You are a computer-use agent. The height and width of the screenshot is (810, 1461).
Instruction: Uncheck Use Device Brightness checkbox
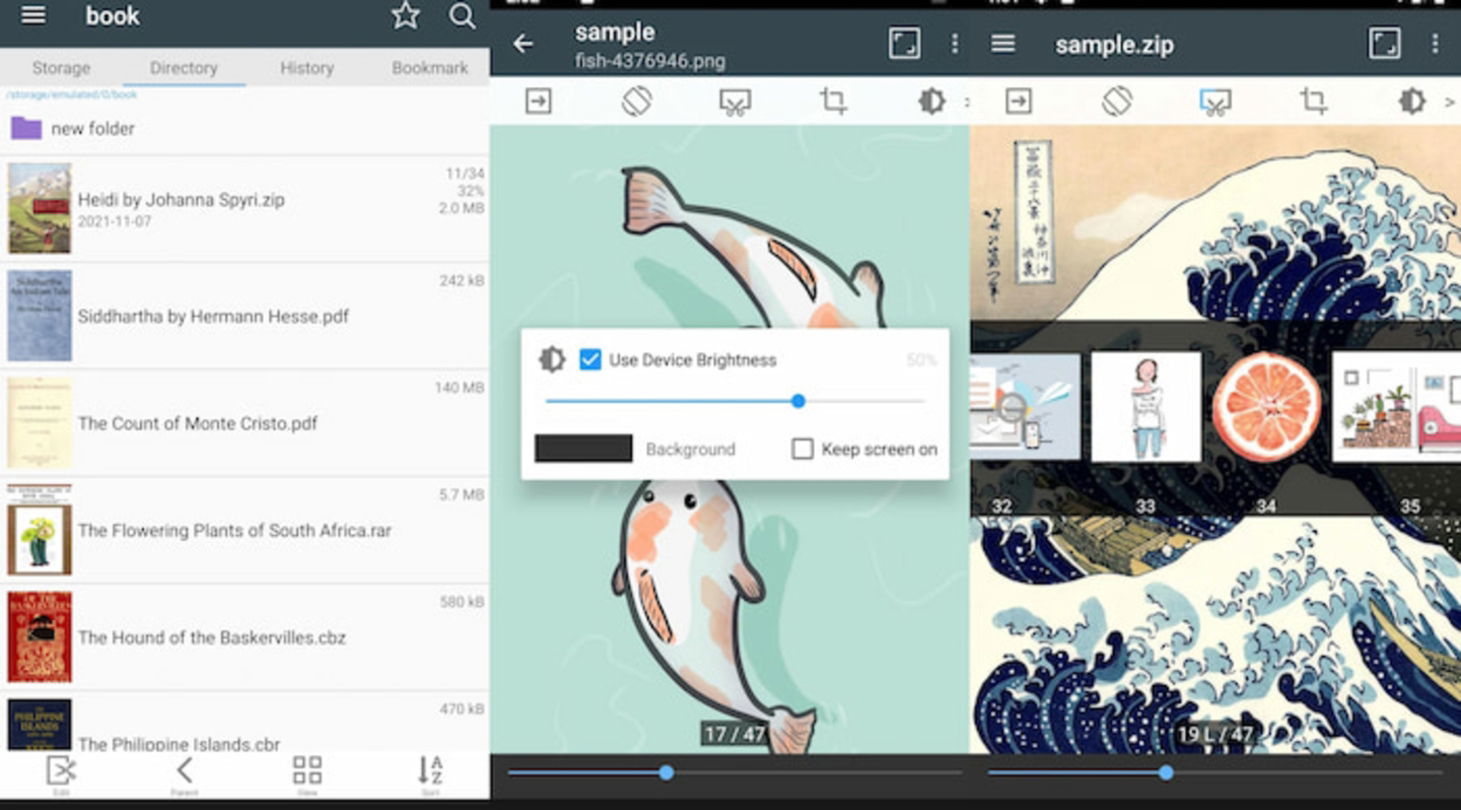tap(590, 360)
